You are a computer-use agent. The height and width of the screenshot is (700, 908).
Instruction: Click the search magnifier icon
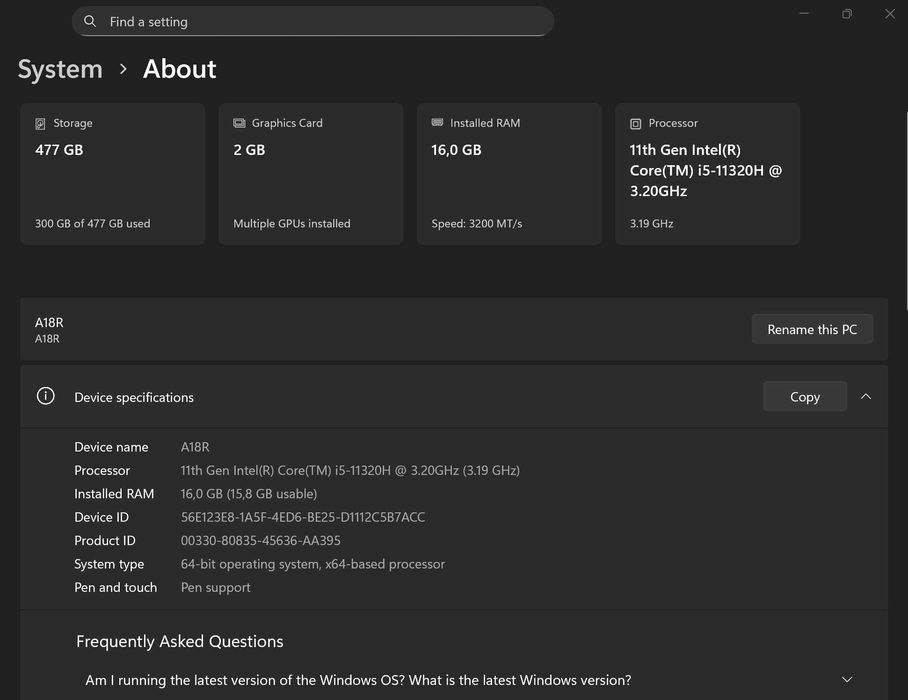point(90,21)
